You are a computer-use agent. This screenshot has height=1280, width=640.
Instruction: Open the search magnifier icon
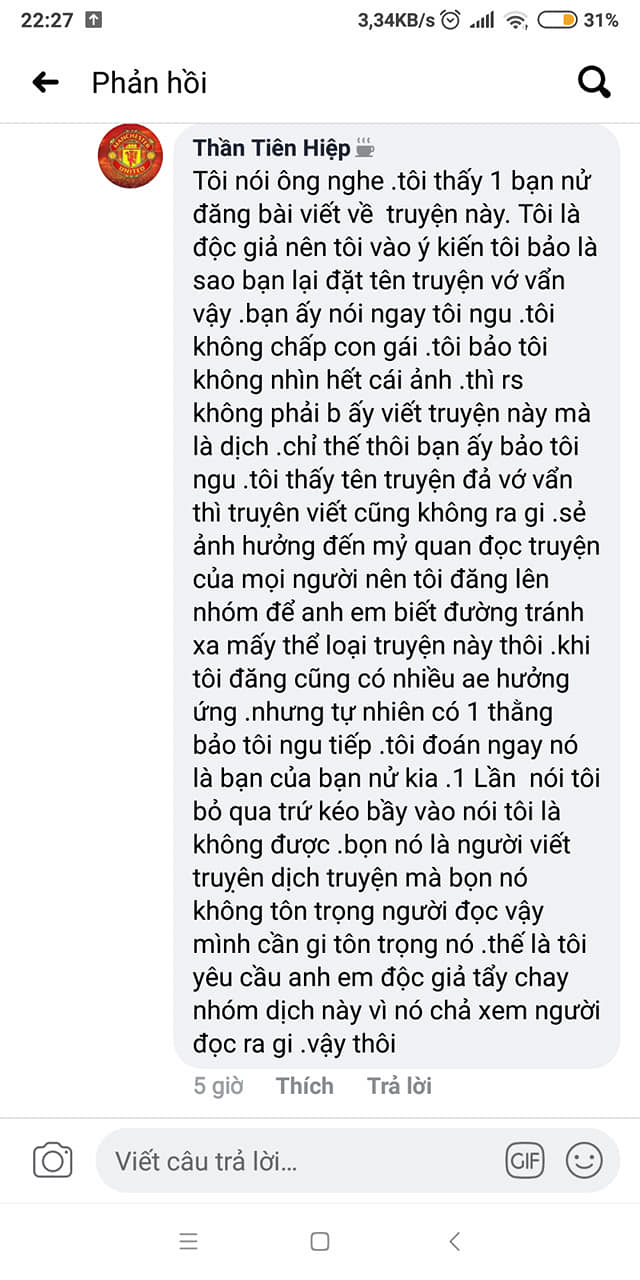594,83
